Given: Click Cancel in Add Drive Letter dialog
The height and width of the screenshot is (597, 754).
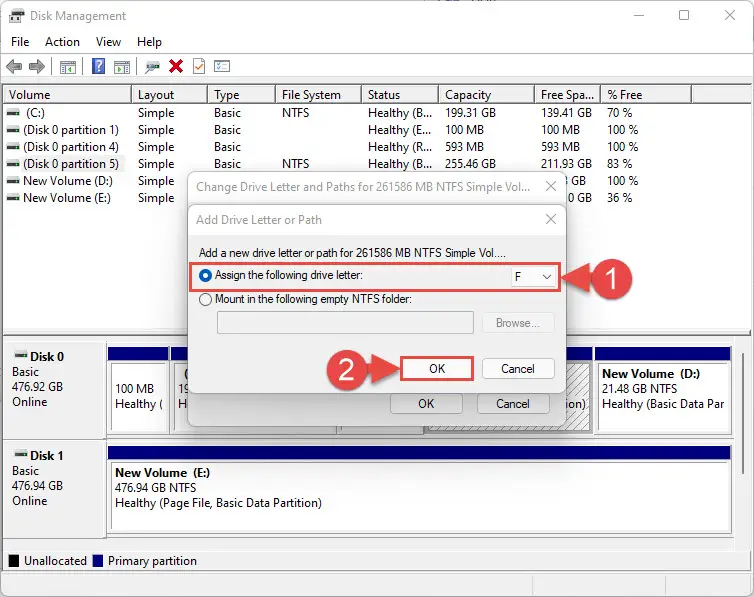Looking at the screenshot, I should click(518, 369).
